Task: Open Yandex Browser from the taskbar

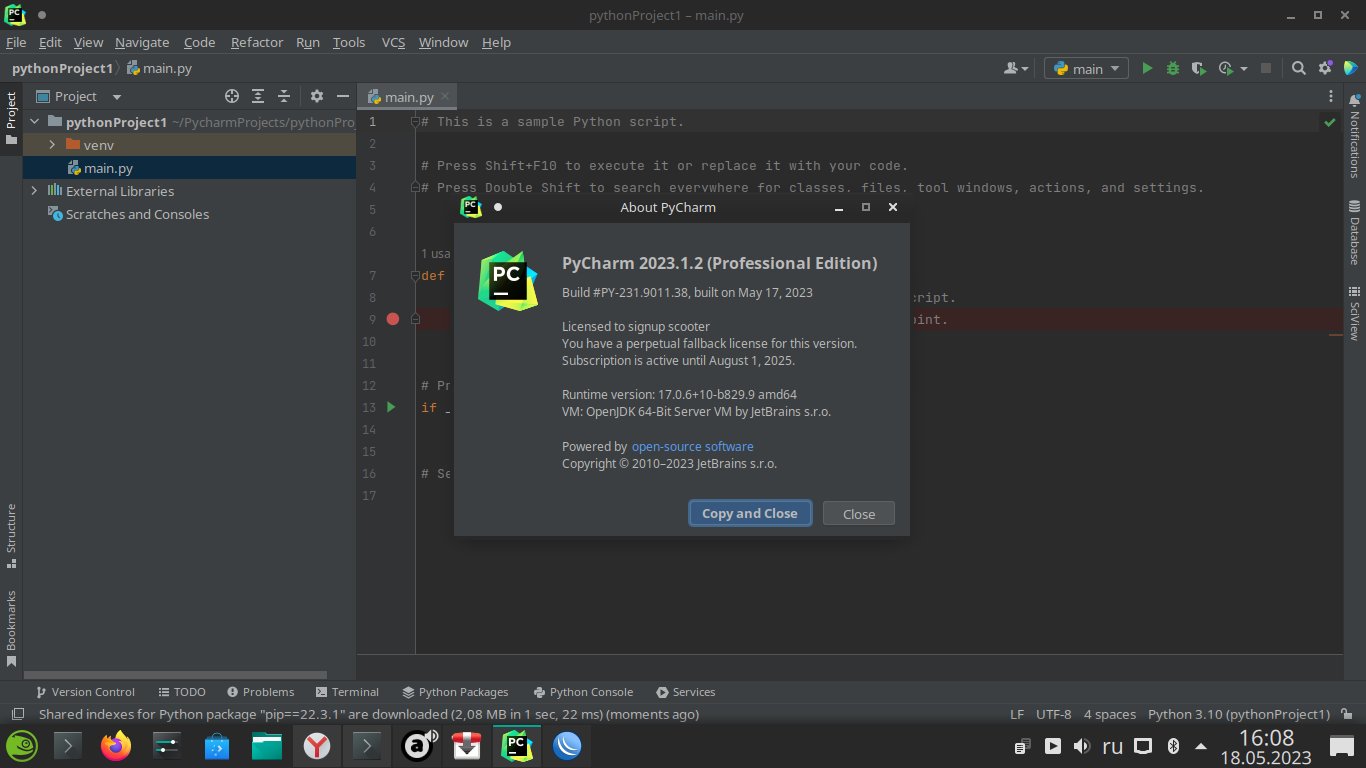Action: click(x=317, y=746)
